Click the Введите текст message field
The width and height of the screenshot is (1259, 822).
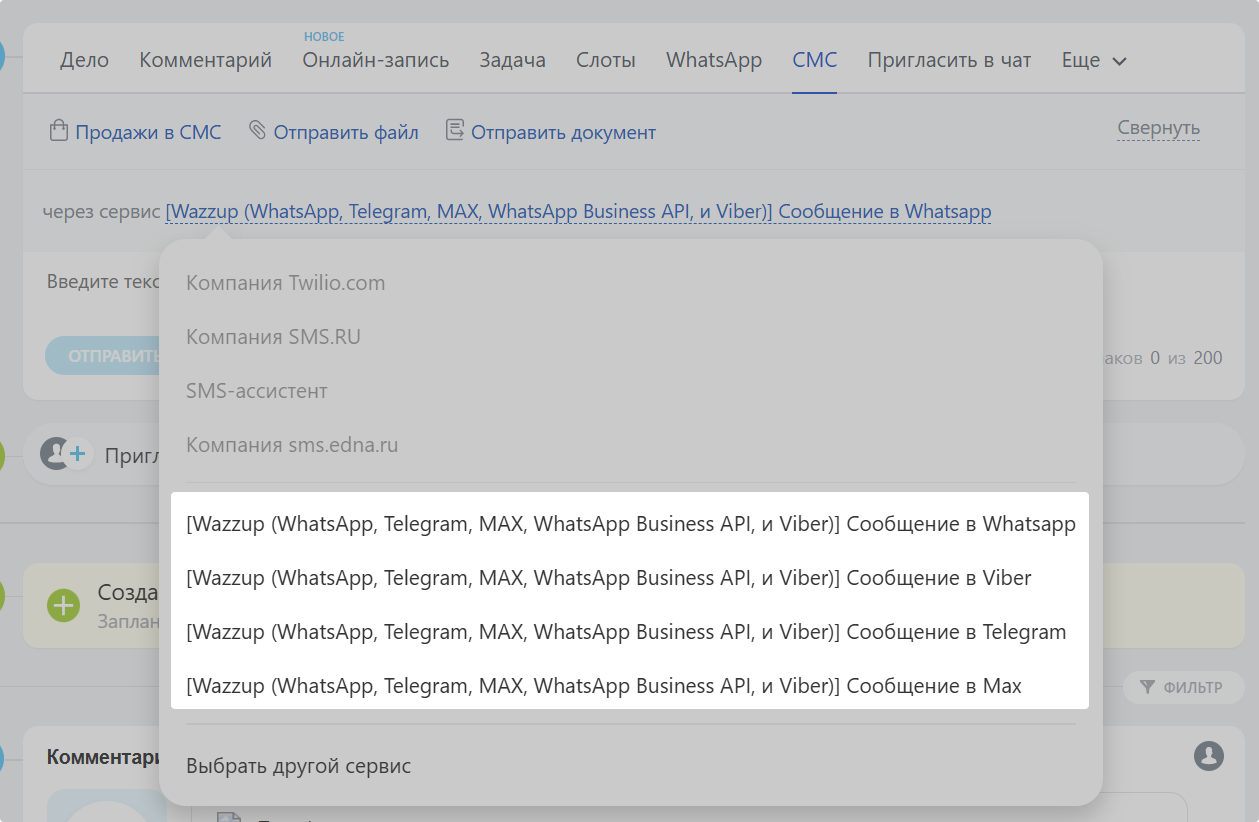tap(100, 282)
